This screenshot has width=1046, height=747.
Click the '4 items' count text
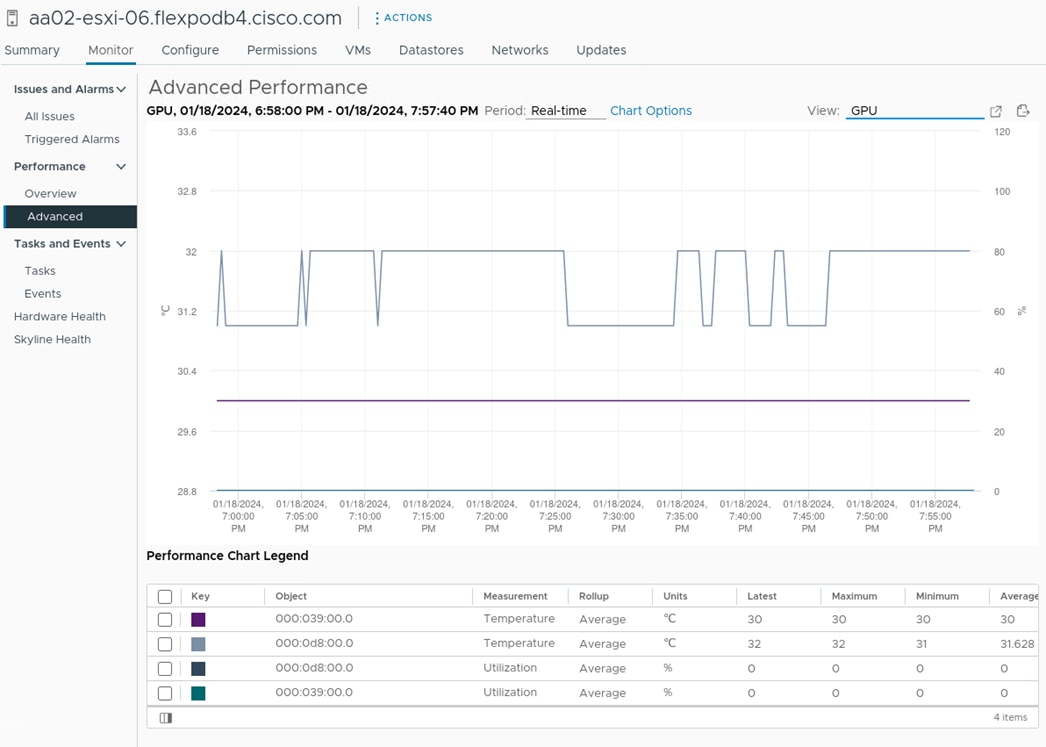(x=1010, y=718)
